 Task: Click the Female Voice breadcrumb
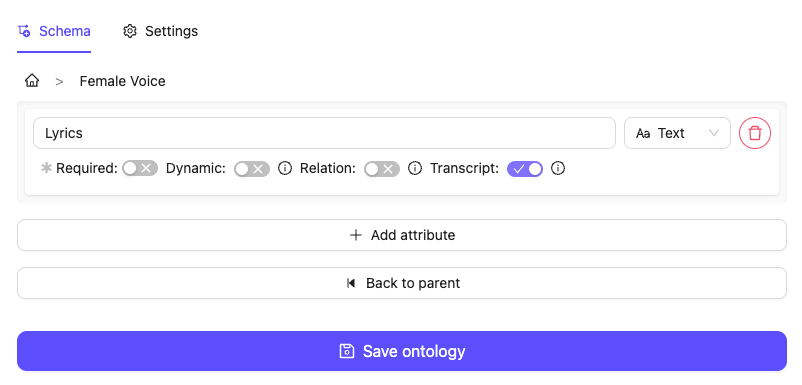pos(122,81)
